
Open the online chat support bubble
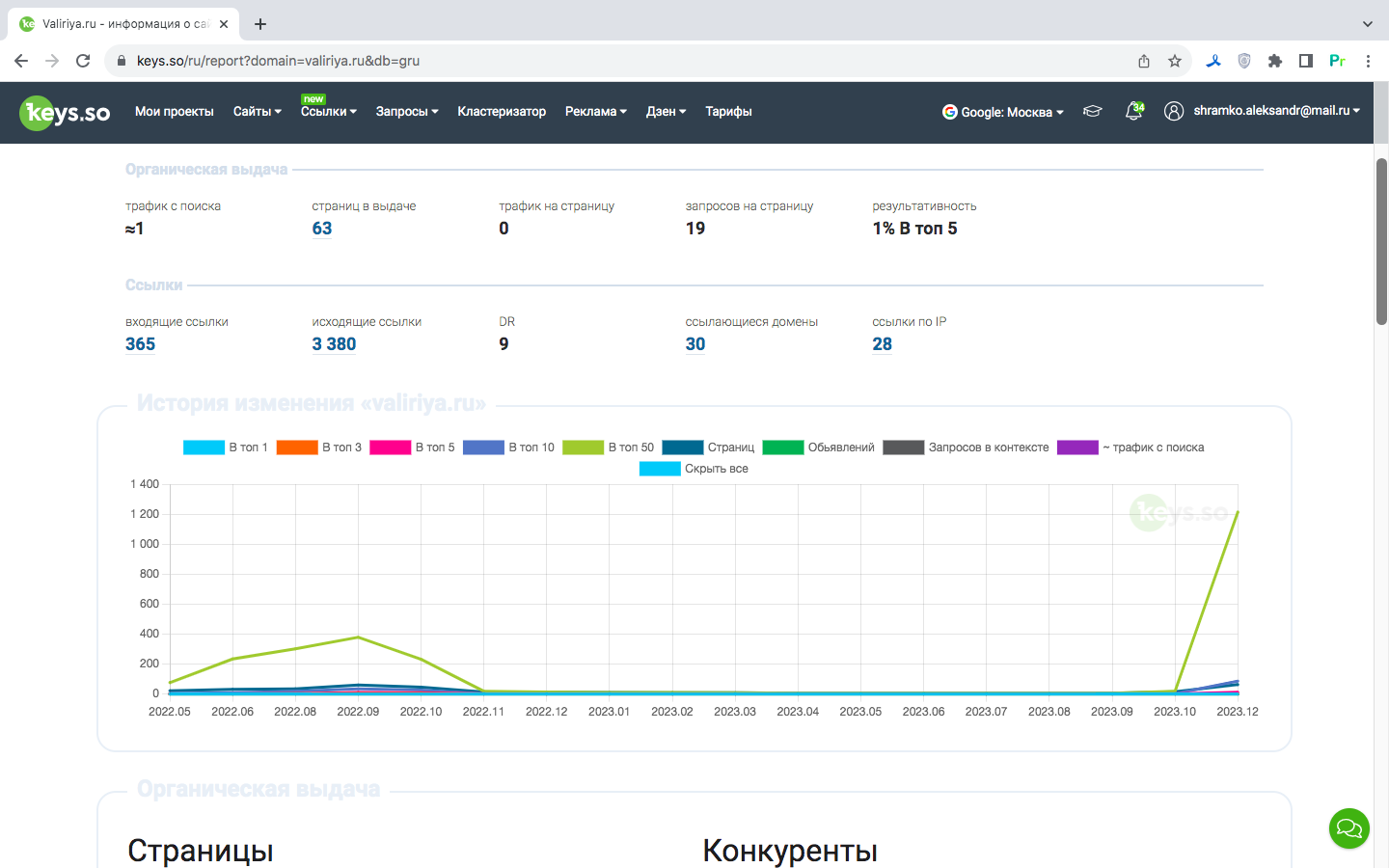(x=1349, y=828)
